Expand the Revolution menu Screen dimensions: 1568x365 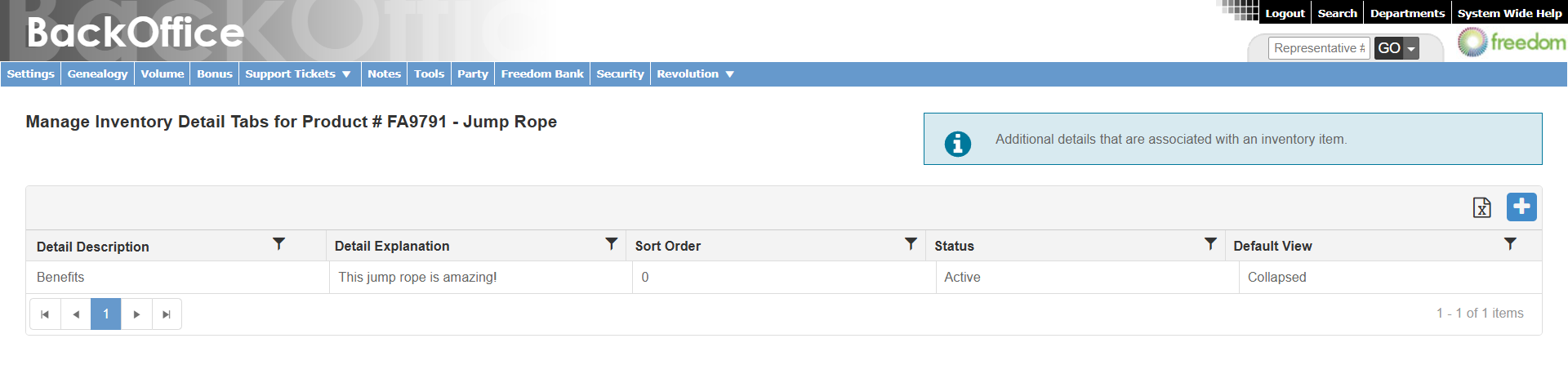point(695,74)
